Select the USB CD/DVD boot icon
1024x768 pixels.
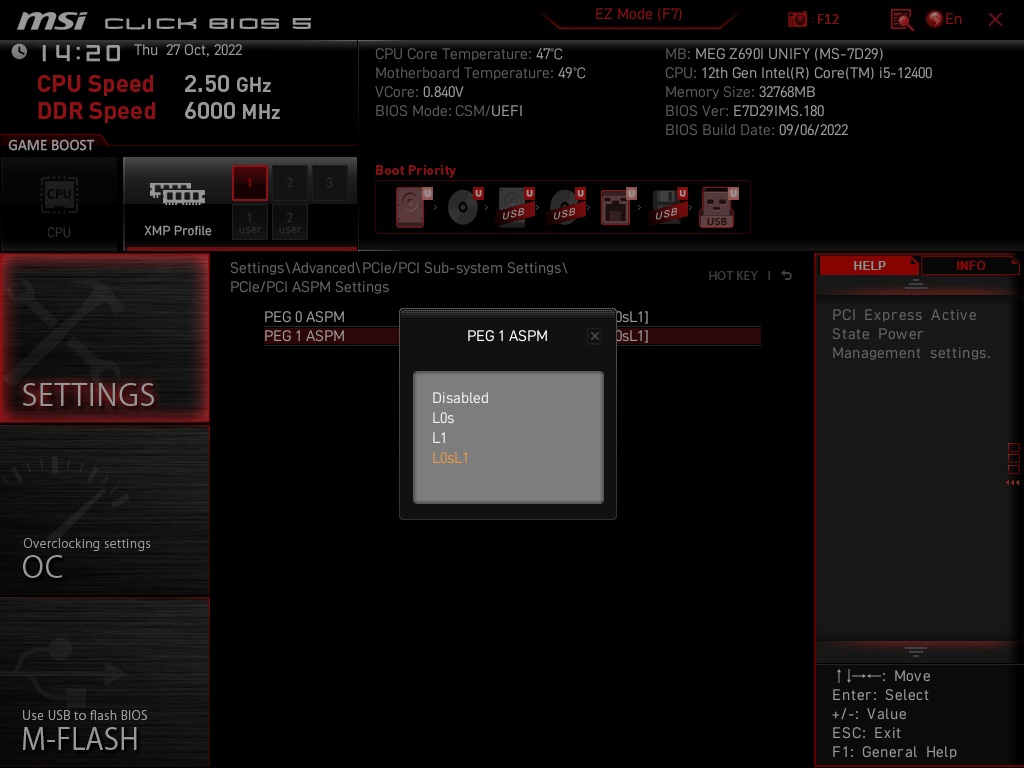[x=566, y=207]
